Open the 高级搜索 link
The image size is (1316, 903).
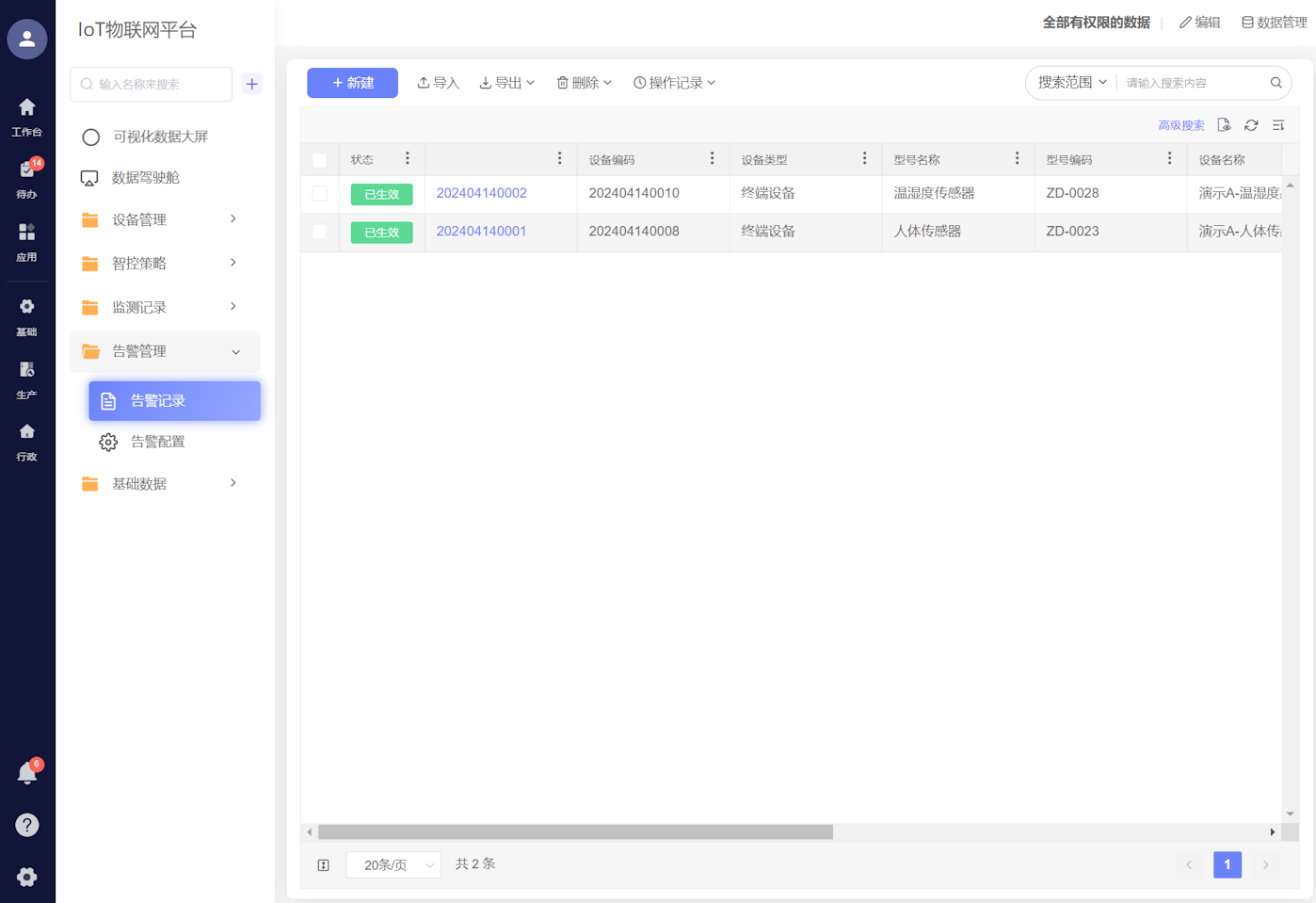1180,125
